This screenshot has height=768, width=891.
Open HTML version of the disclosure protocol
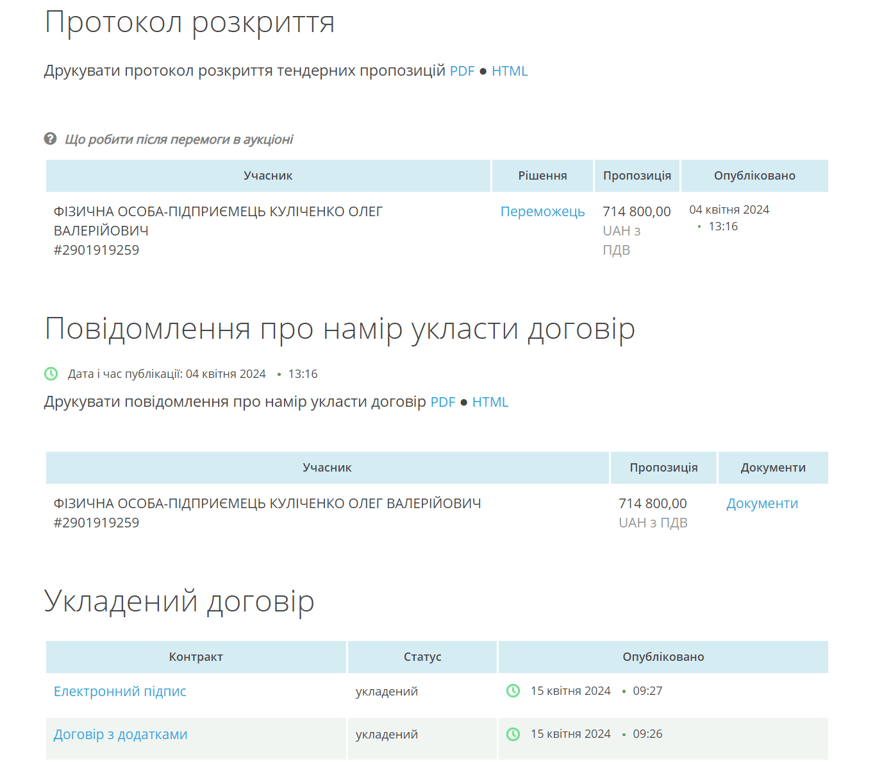(510, 71)
